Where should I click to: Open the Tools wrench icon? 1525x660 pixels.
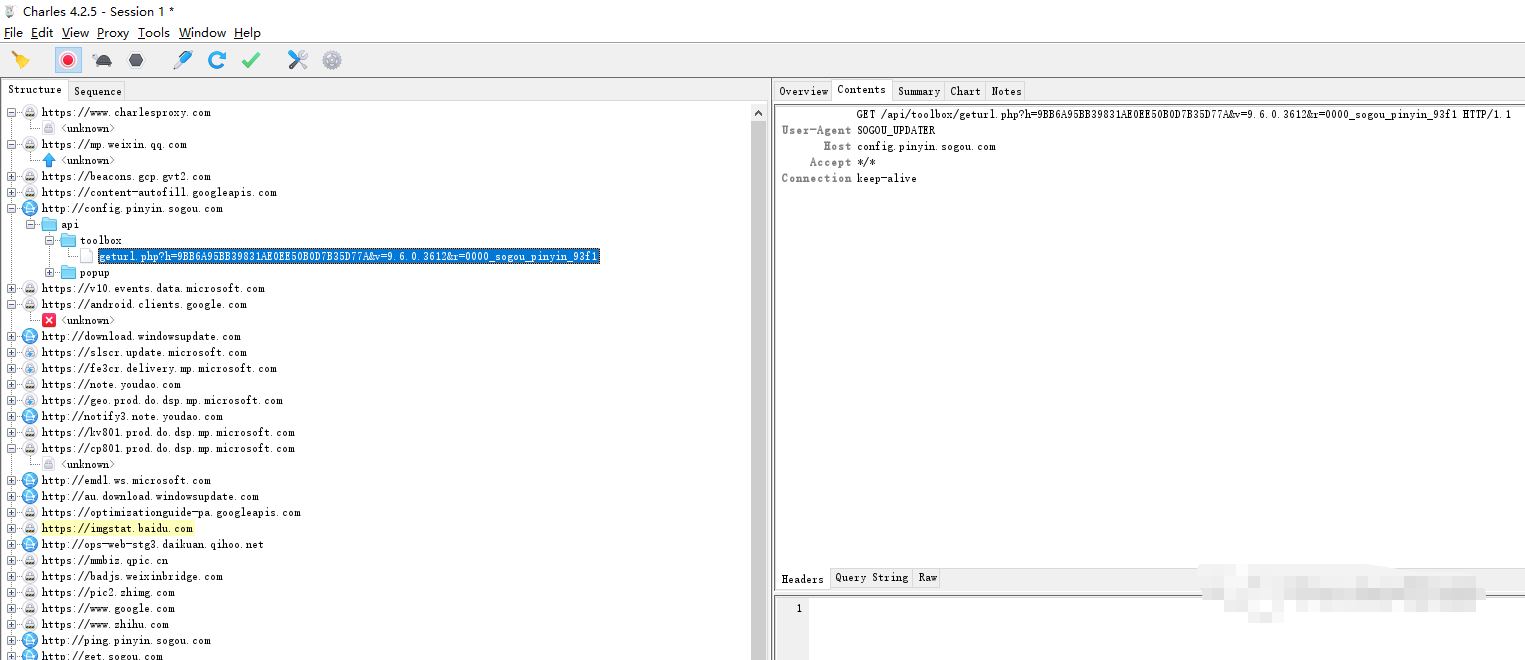coord(297,60)
